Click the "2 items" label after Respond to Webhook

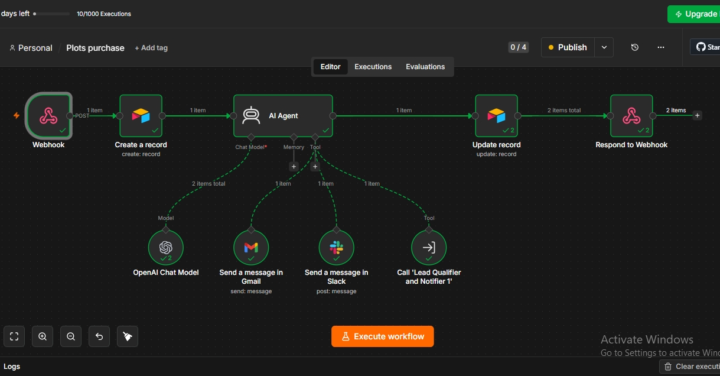coord(676,110)
